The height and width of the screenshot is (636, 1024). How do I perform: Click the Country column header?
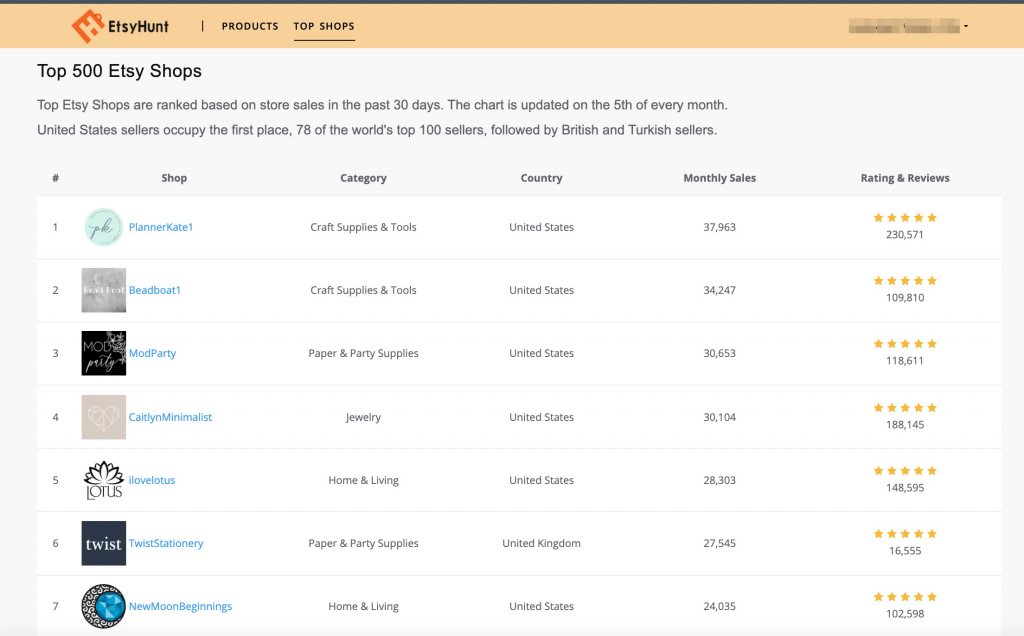[x=541, y=178]
